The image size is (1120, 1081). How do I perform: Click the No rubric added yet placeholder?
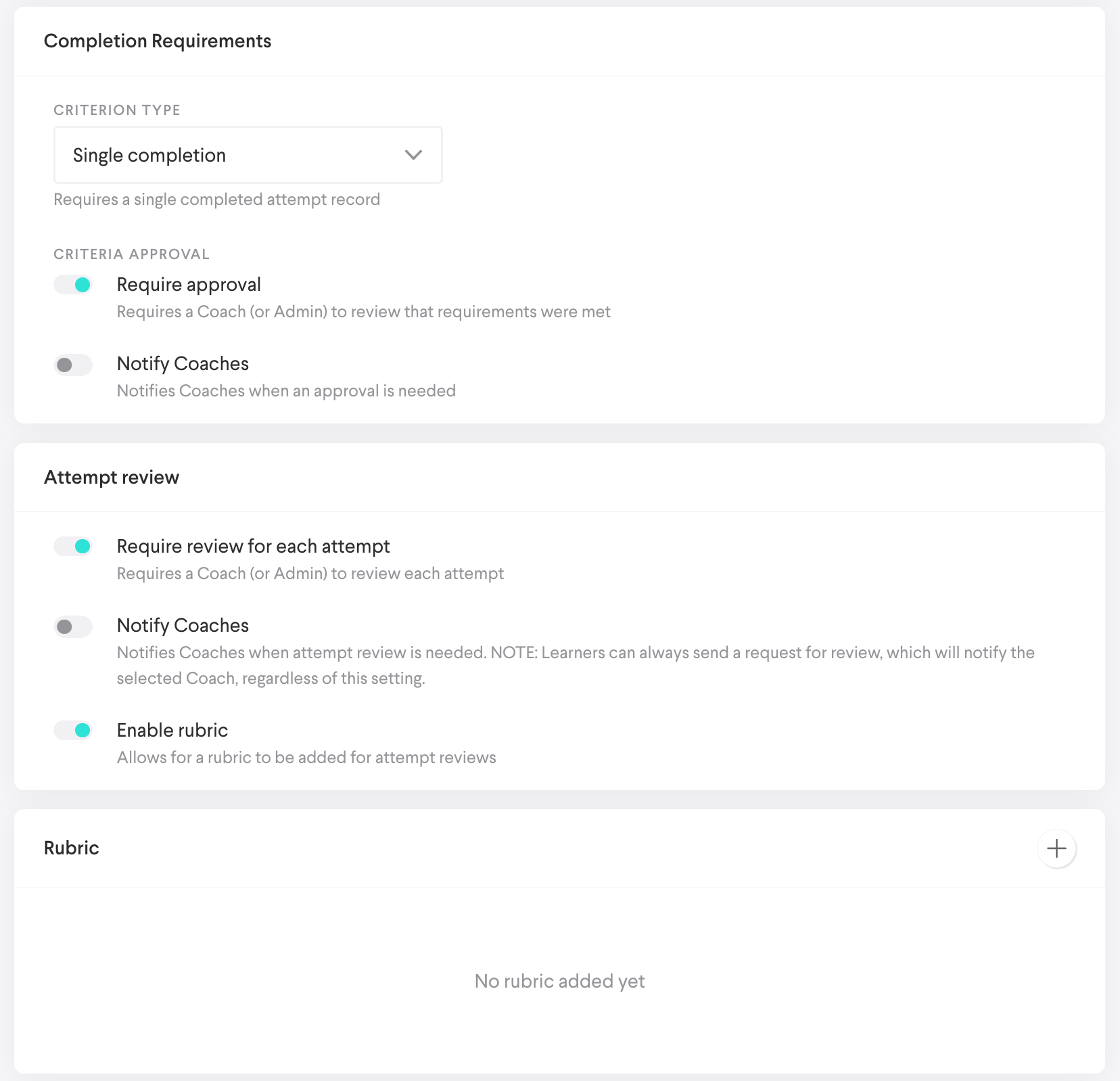click(559, 981)
